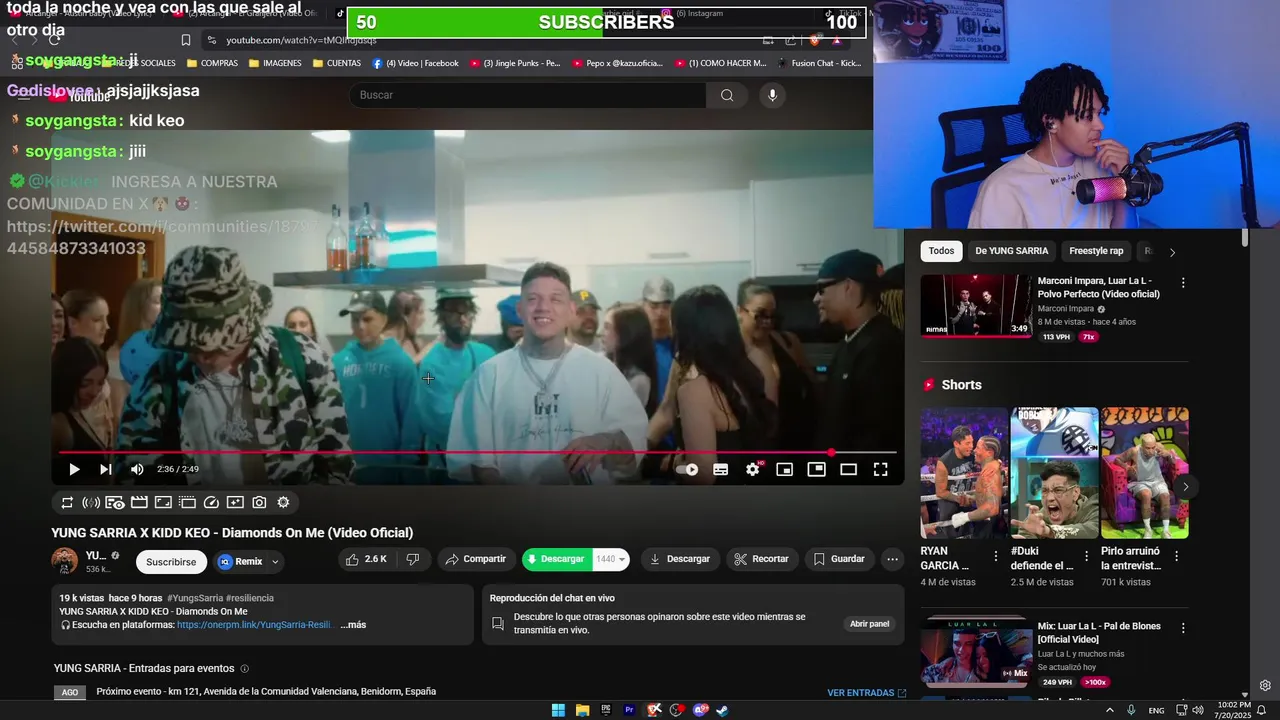The width and height of the screenshot is (1280, 720).
Task: Enable miniplayer mode
Action: [785, 469]
